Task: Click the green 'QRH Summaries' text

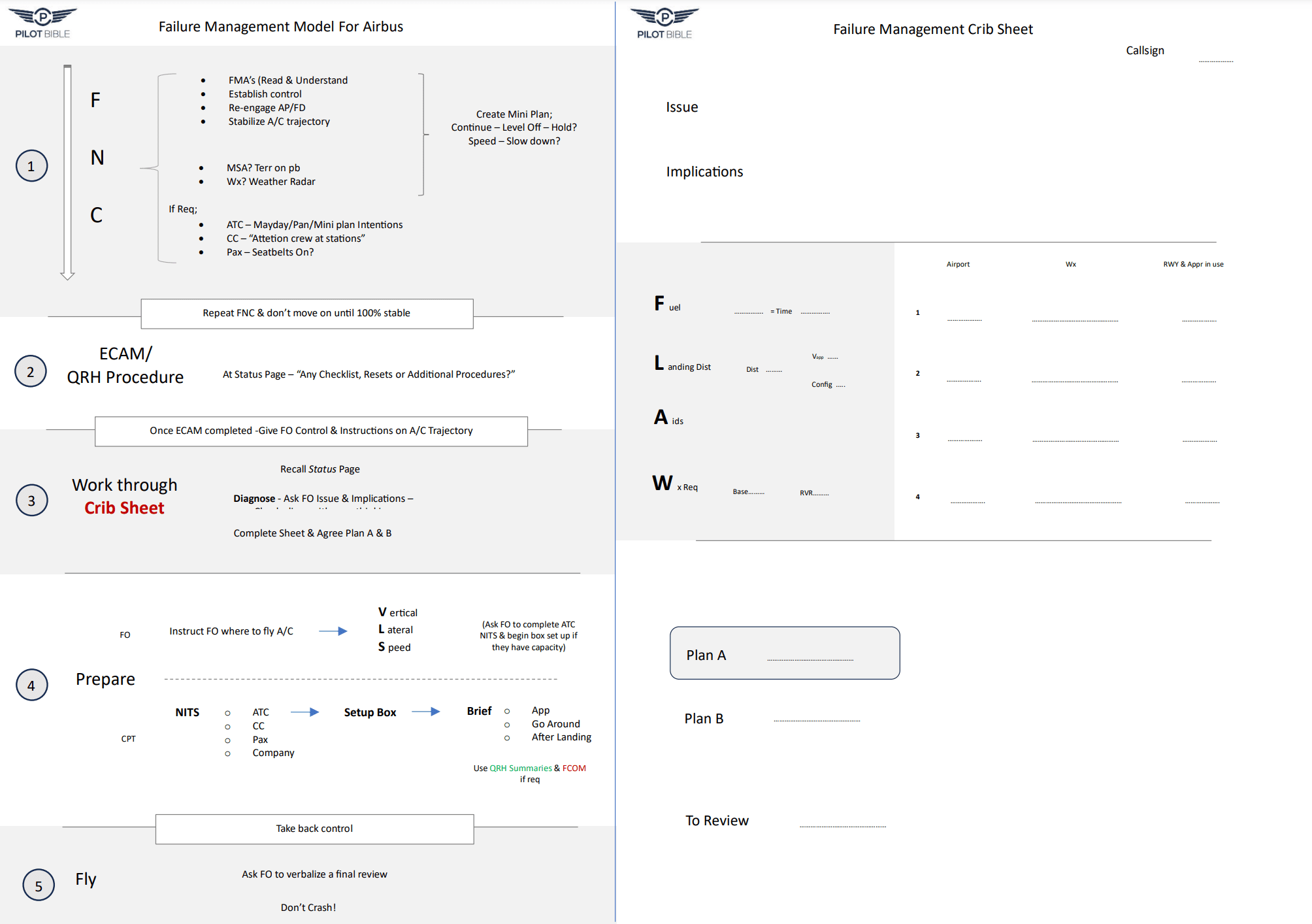Action: (x=521, y=768)
